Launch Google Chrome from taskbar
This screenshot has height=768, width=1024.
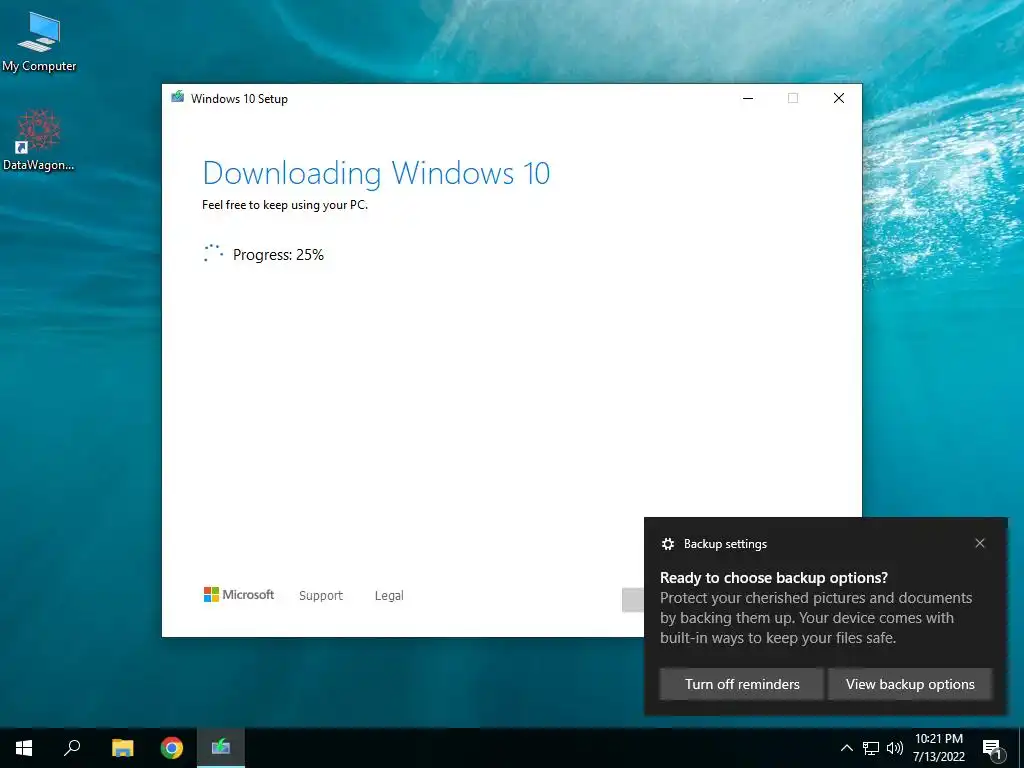(x=172, y=748)
